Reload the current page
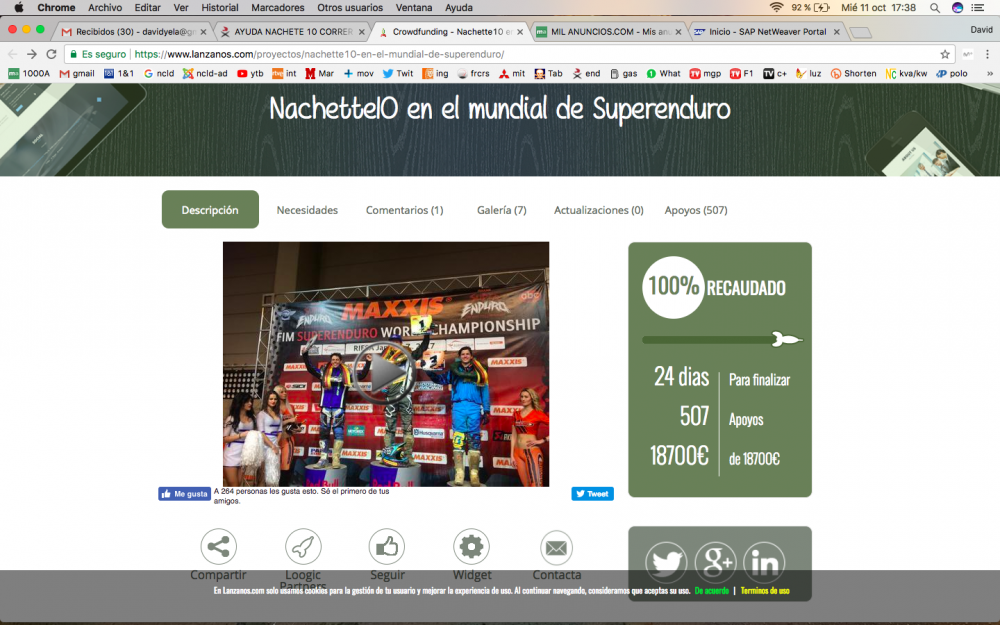Viewport: 1000px width, 625px height. pos(52,54)
